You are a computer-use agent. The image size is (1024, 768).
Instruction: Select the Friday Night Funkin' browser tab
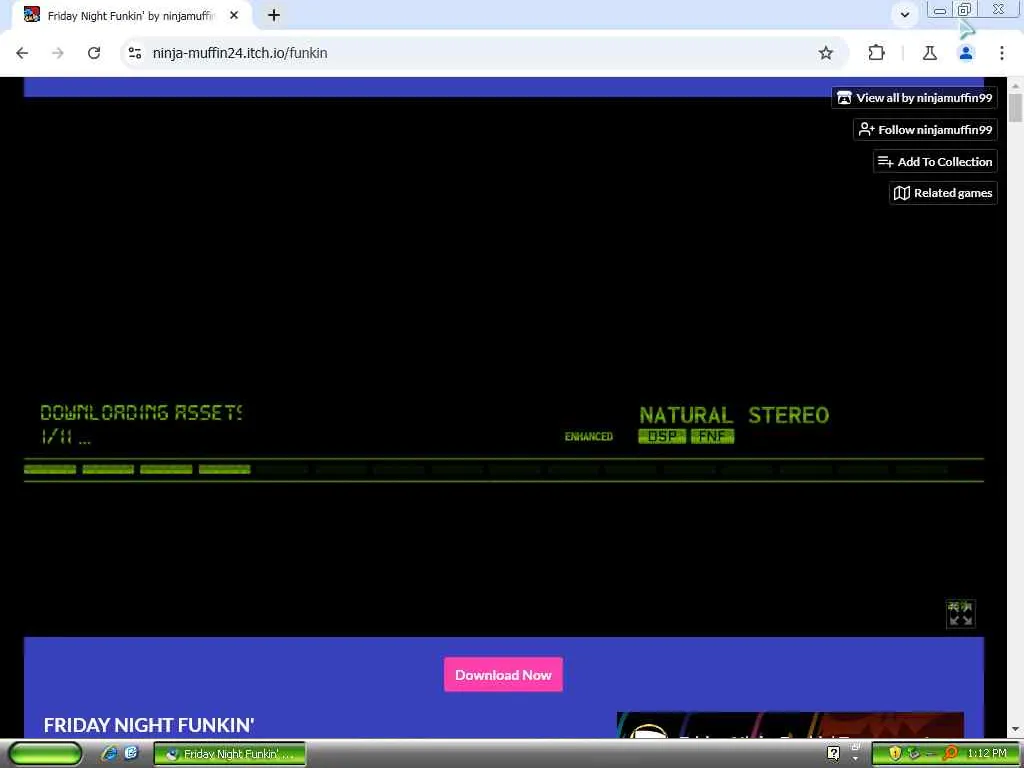[134, 15]
